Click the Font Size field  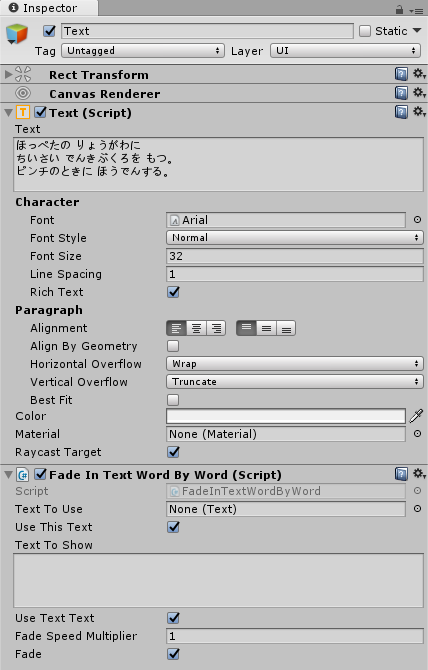(295, 256)
